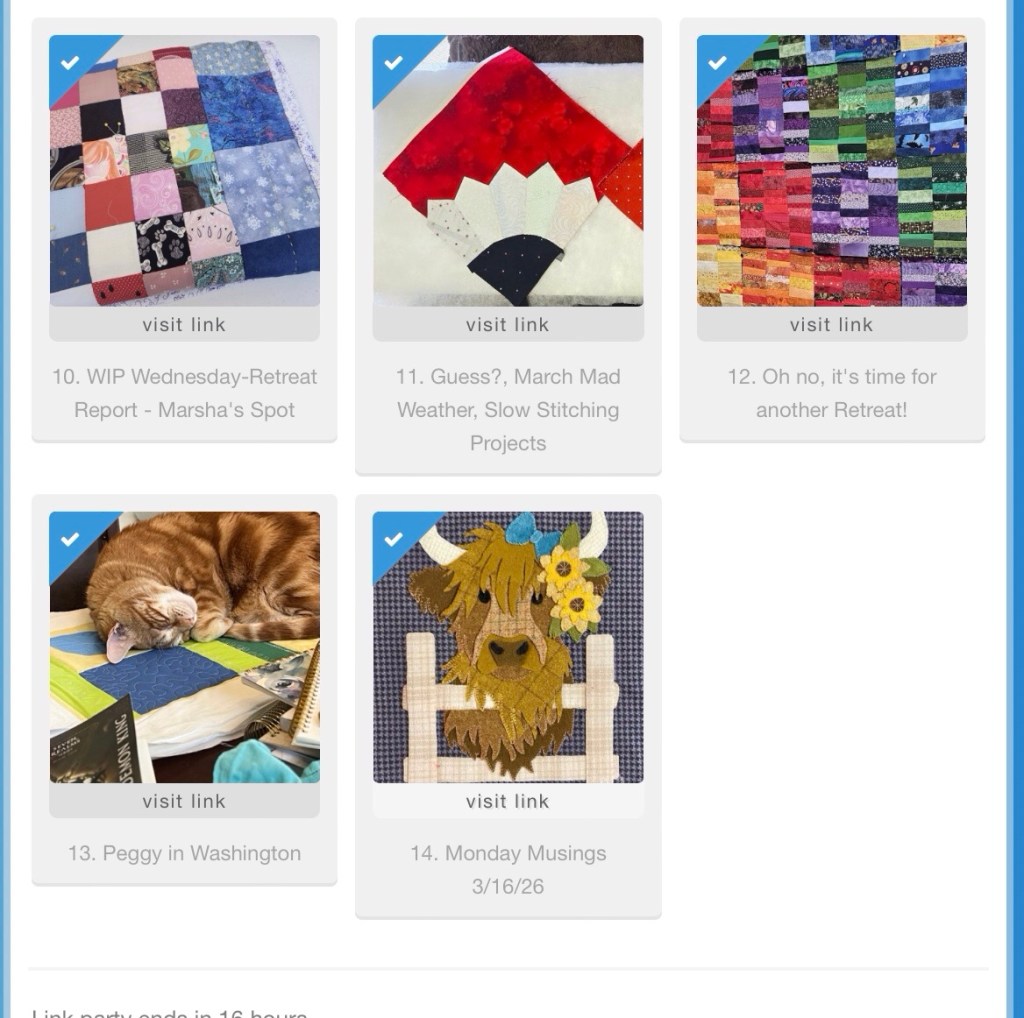The width and height of the screenshot is (1024, 1018).
Task: Click visit link under Monday Musings entry
Action: (508, 801)
